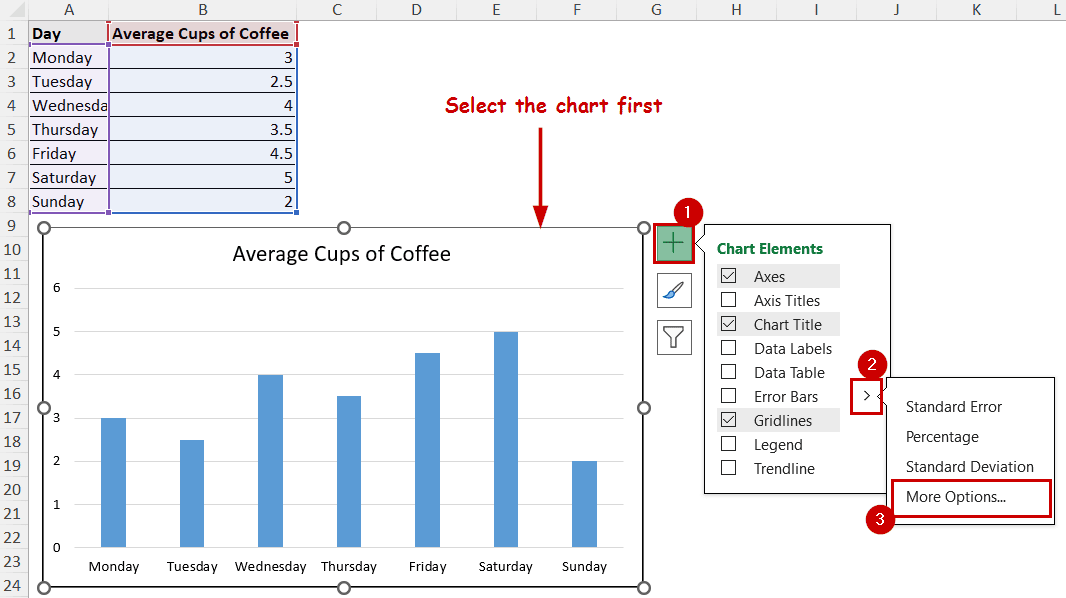Select the Thursday cell in column A
Viewport: 1066px width, 598px height.
[x=69, y=129]
